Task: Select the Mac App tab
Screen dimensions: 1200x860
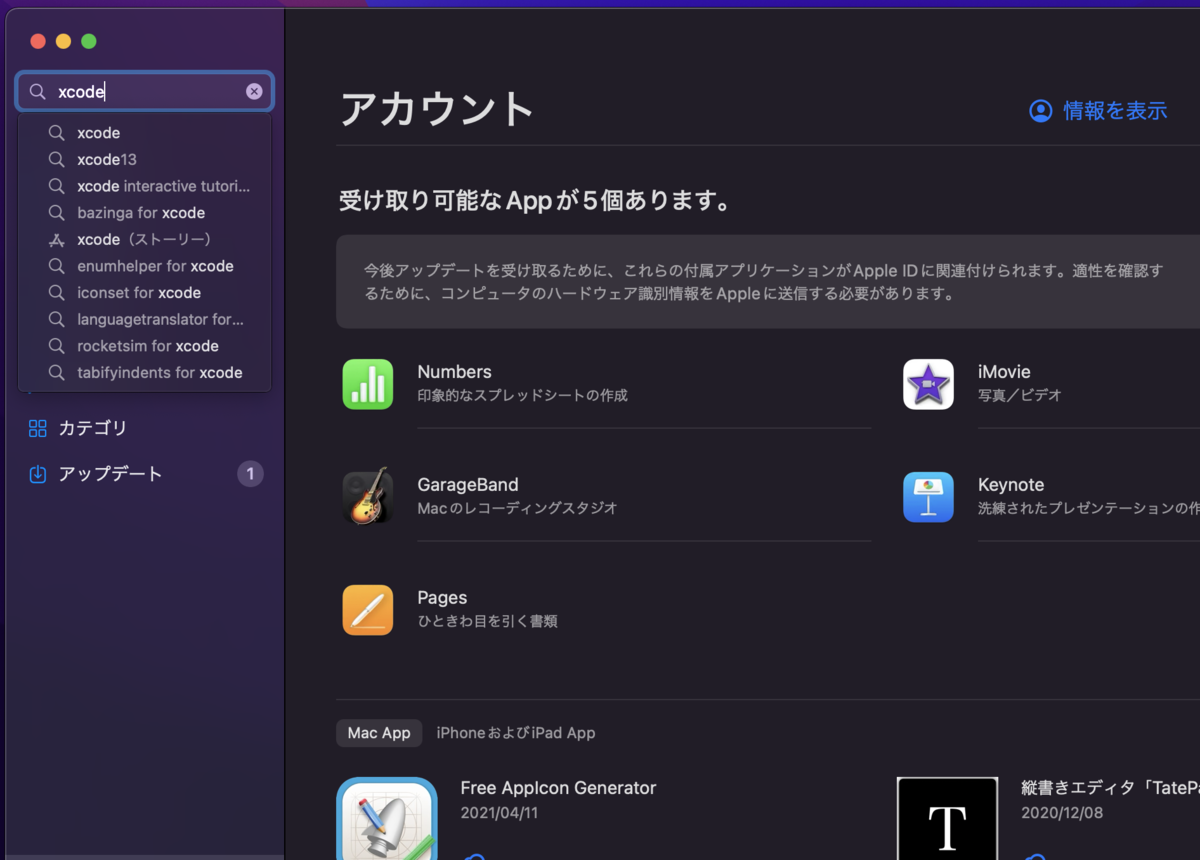Action: (x=379, y=733)
